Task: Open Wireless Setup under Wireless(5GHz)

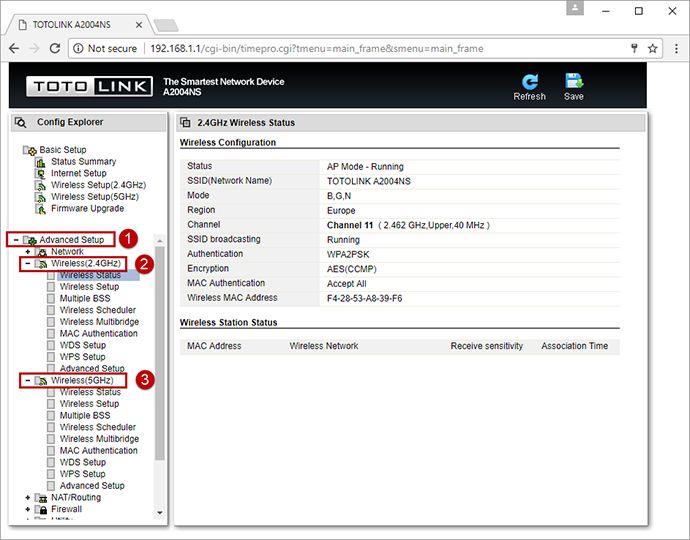Action: (89, 404)
